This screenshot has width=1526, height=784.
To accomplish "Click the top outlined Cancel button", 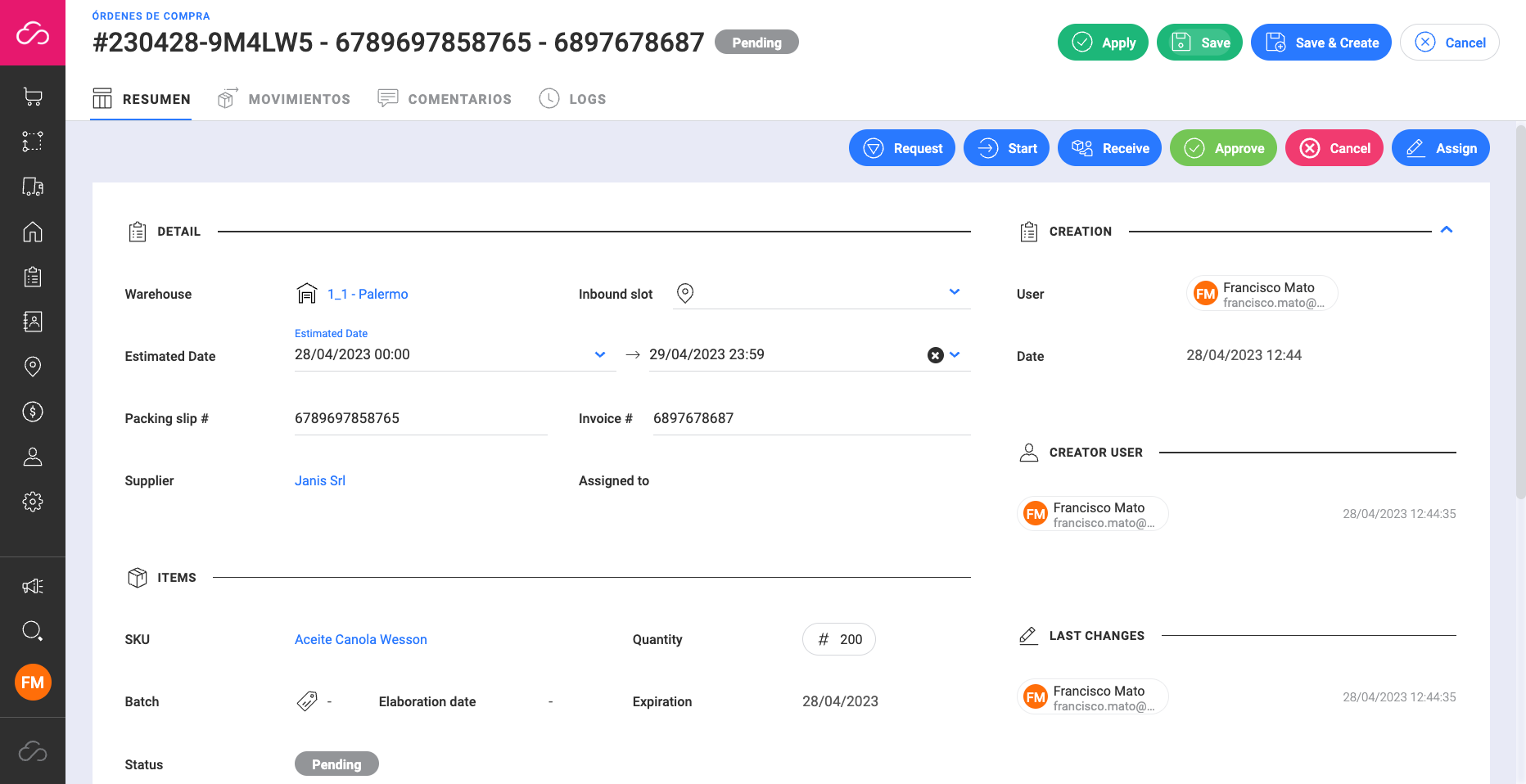I will point(1450,43).
